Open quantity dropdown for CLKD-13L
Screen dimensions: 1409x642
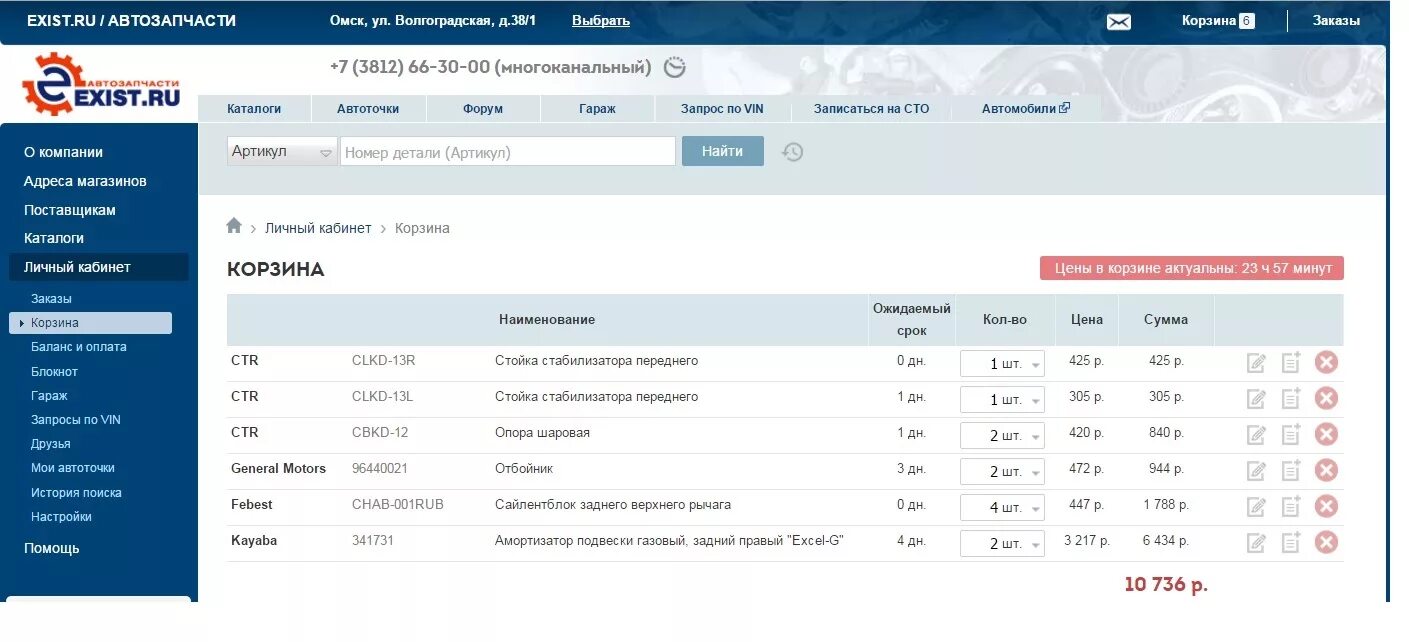tap(1002, 400)
